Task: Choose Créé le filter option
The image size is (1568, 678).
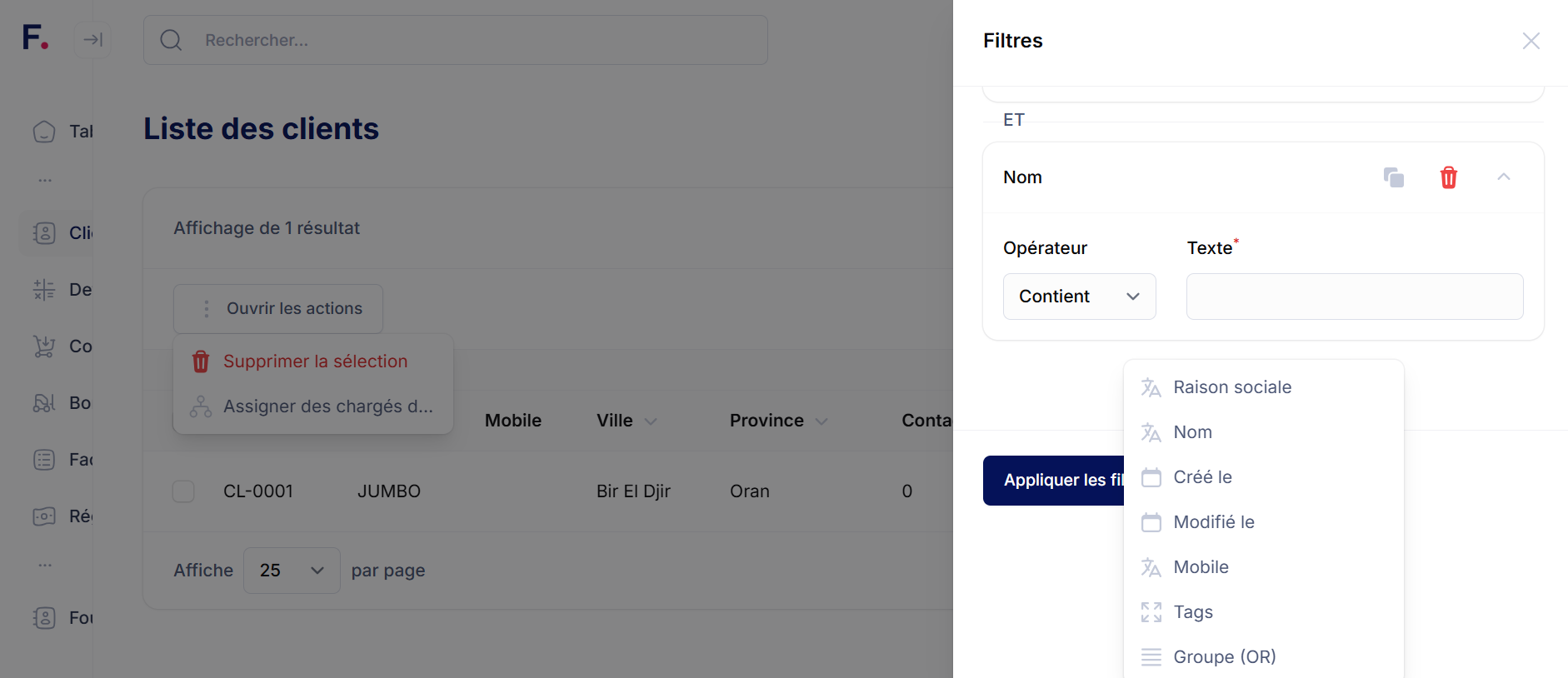Action: coord(1202,477)
